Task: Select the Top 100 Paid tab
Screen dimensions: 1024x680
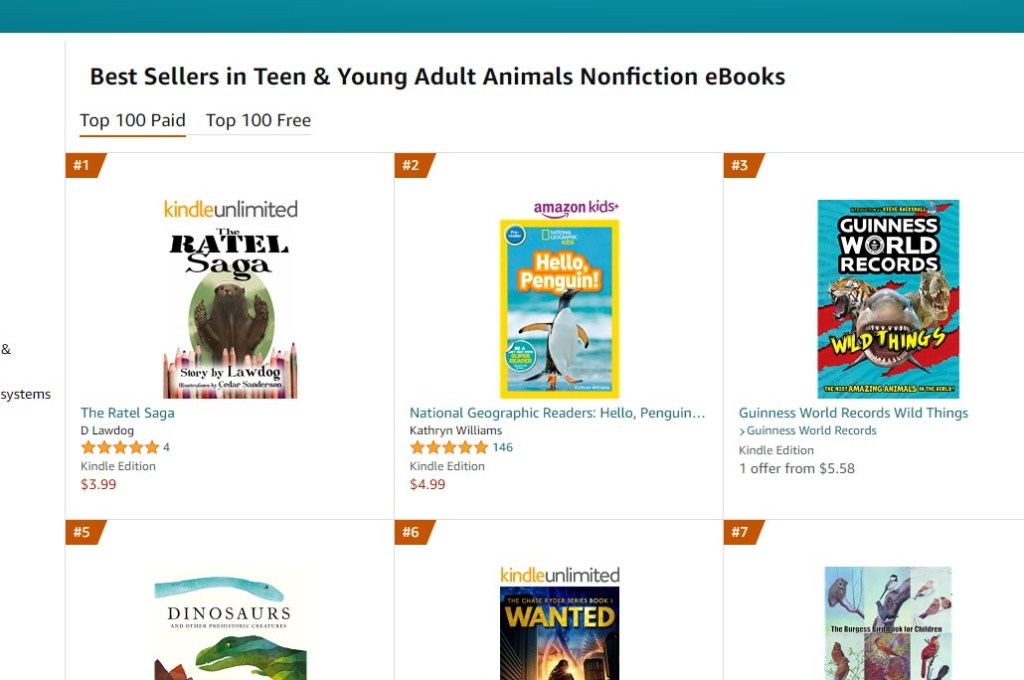Action: pyautogui.click(x=133, y=120)
